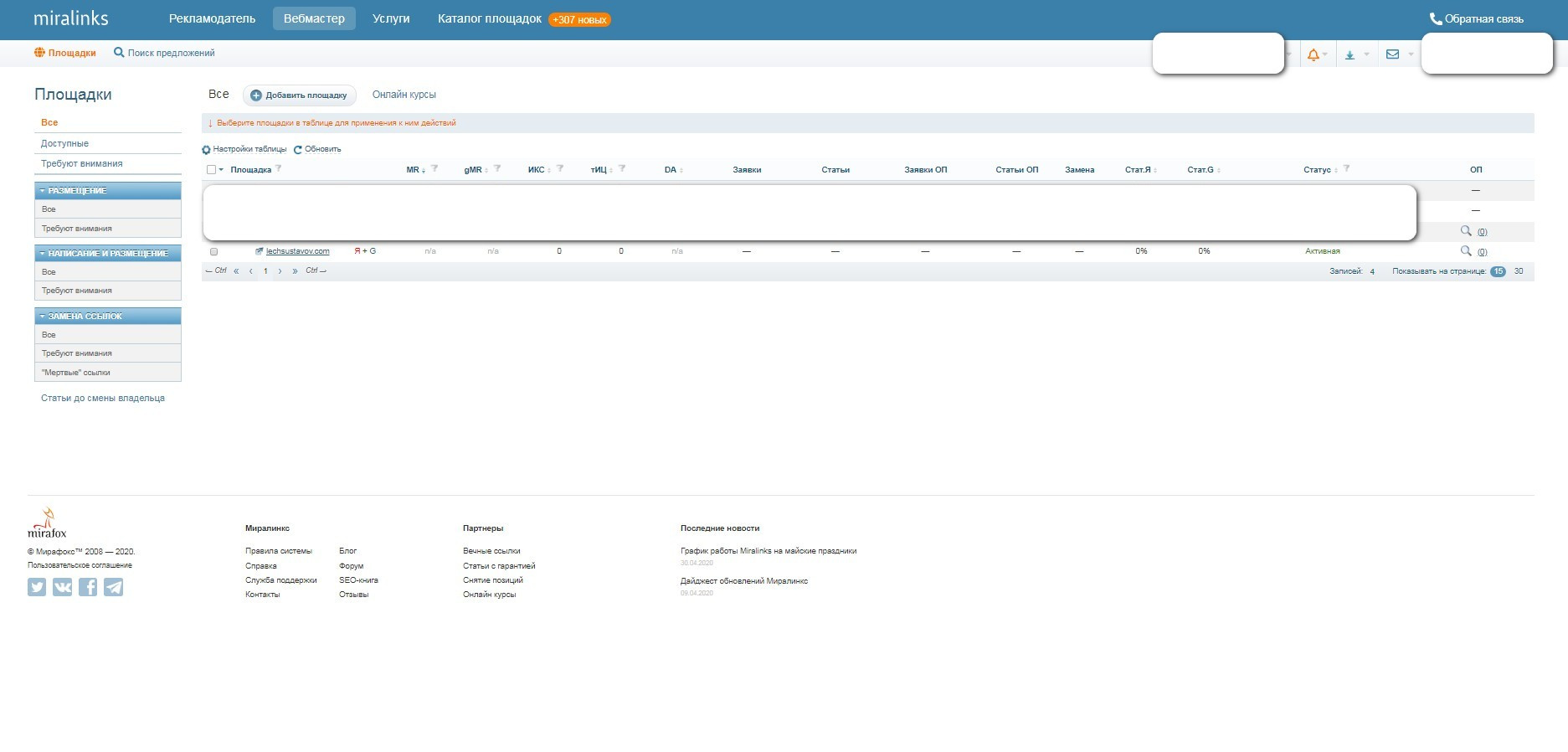Click the phone icon for Обратная связь
The width and height of the screenshot is (1568, 752).
coord(1435,18)
